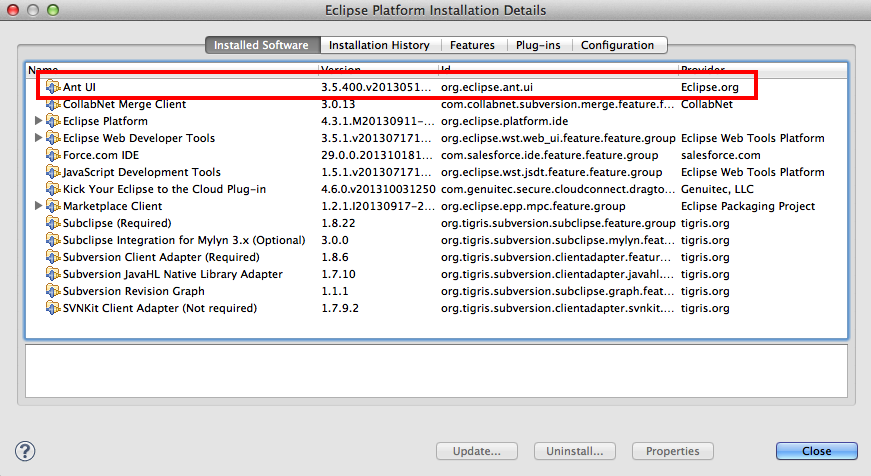Close the Installation Details dialog
Viewport: 871px width, 476px height.
pos(817,451)
